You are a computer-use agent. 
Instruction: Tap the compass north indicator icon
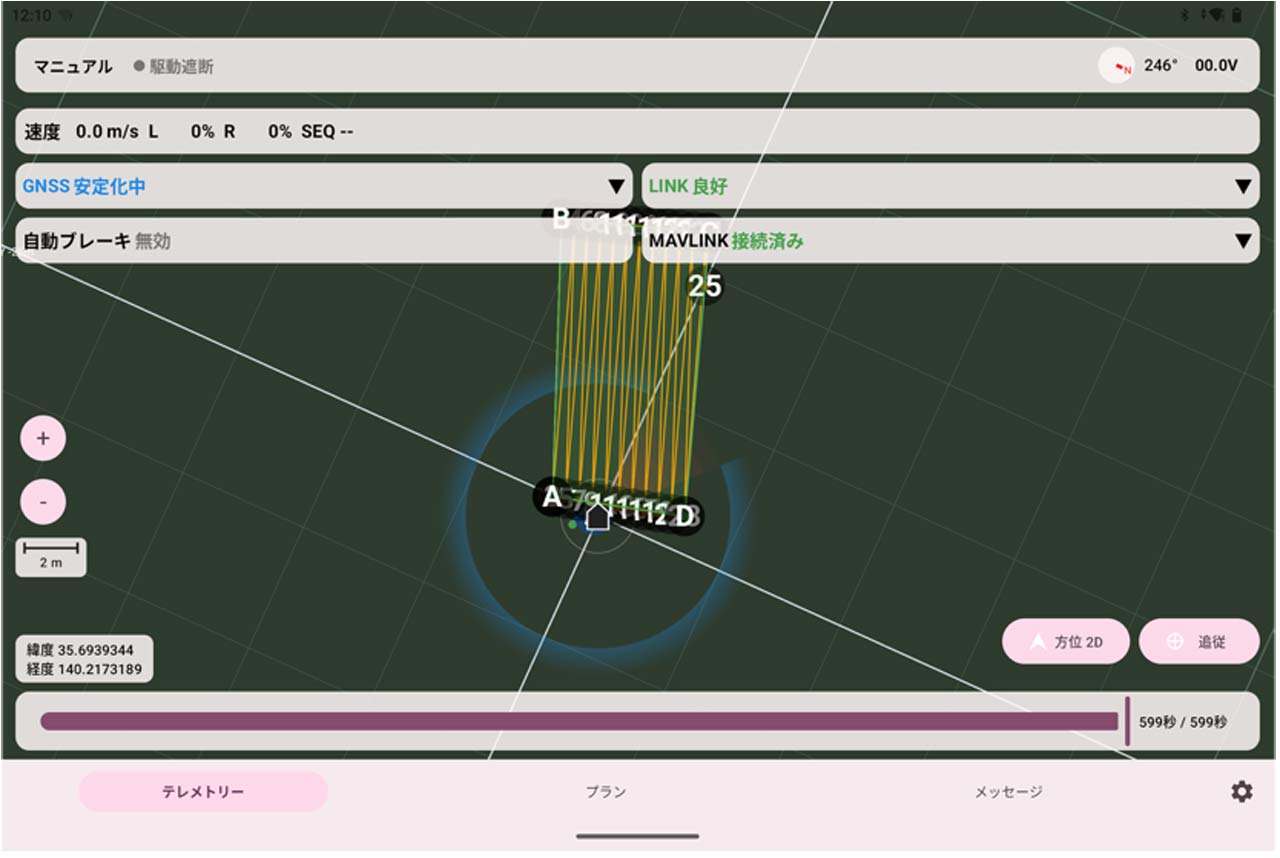pos(1116,66)
